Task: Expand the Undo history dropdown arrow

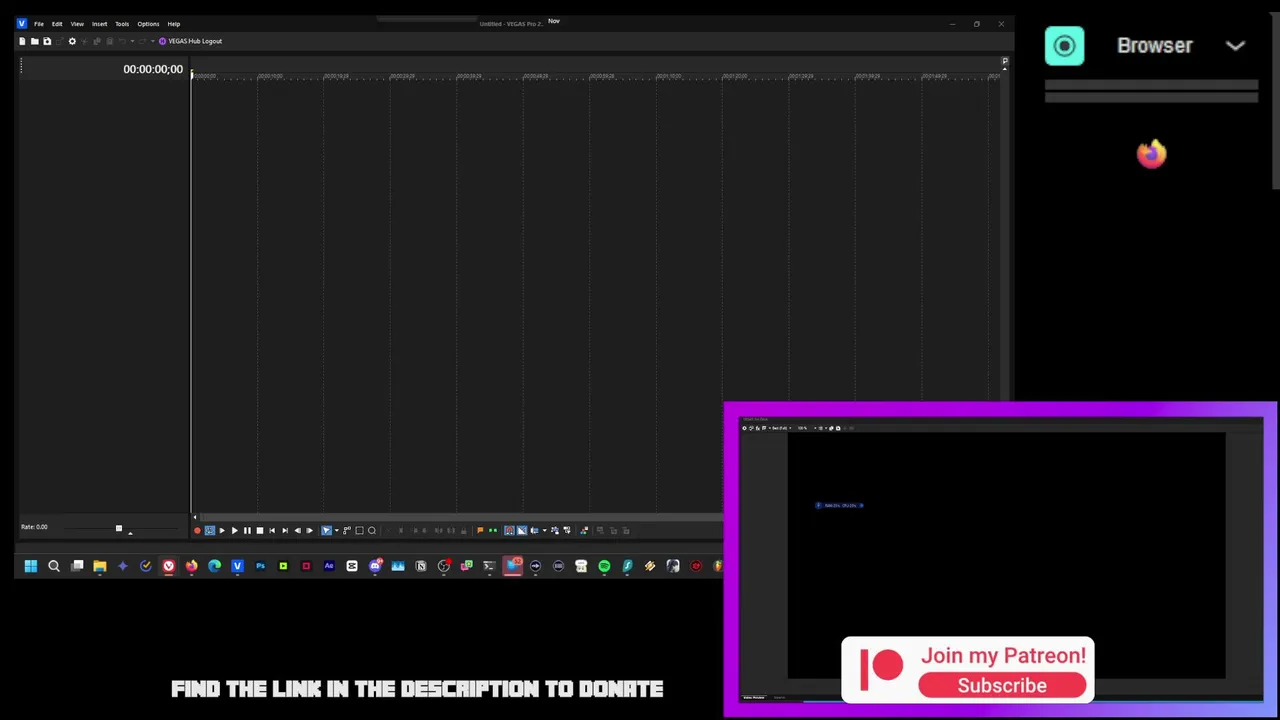Action: (x=133, y=41)
